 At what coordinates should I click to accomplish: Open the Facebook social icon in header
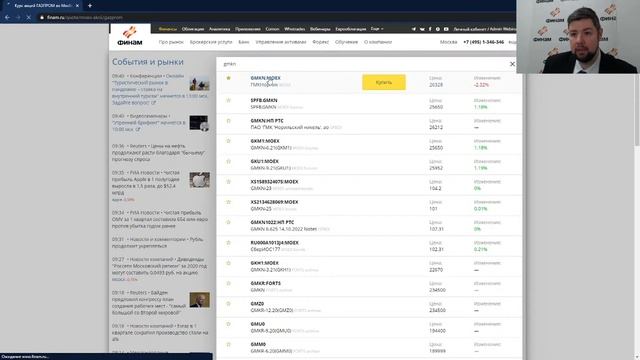[430, 29]
